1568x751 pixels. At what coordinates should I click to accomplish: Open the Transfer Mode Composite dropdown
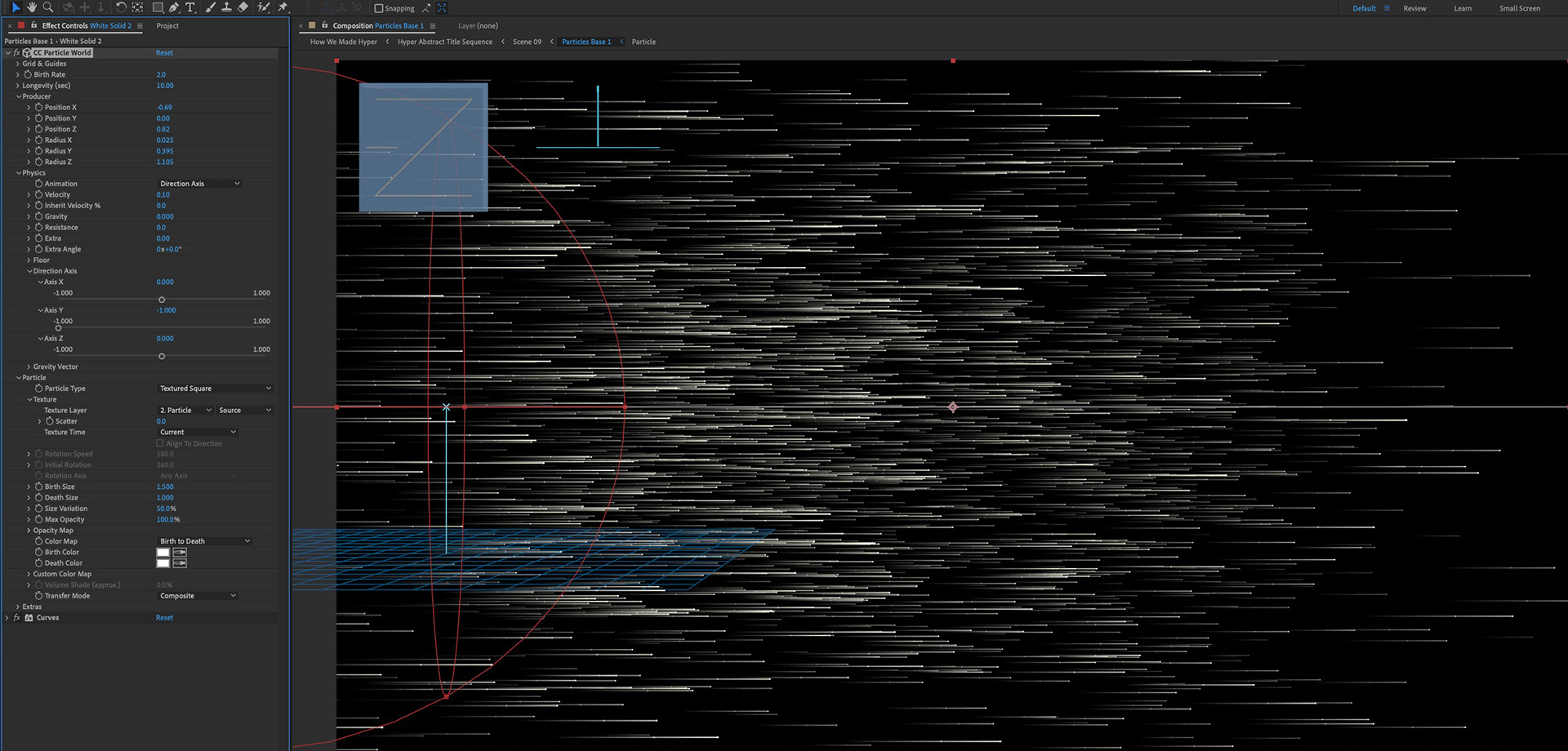coord(198,596)
